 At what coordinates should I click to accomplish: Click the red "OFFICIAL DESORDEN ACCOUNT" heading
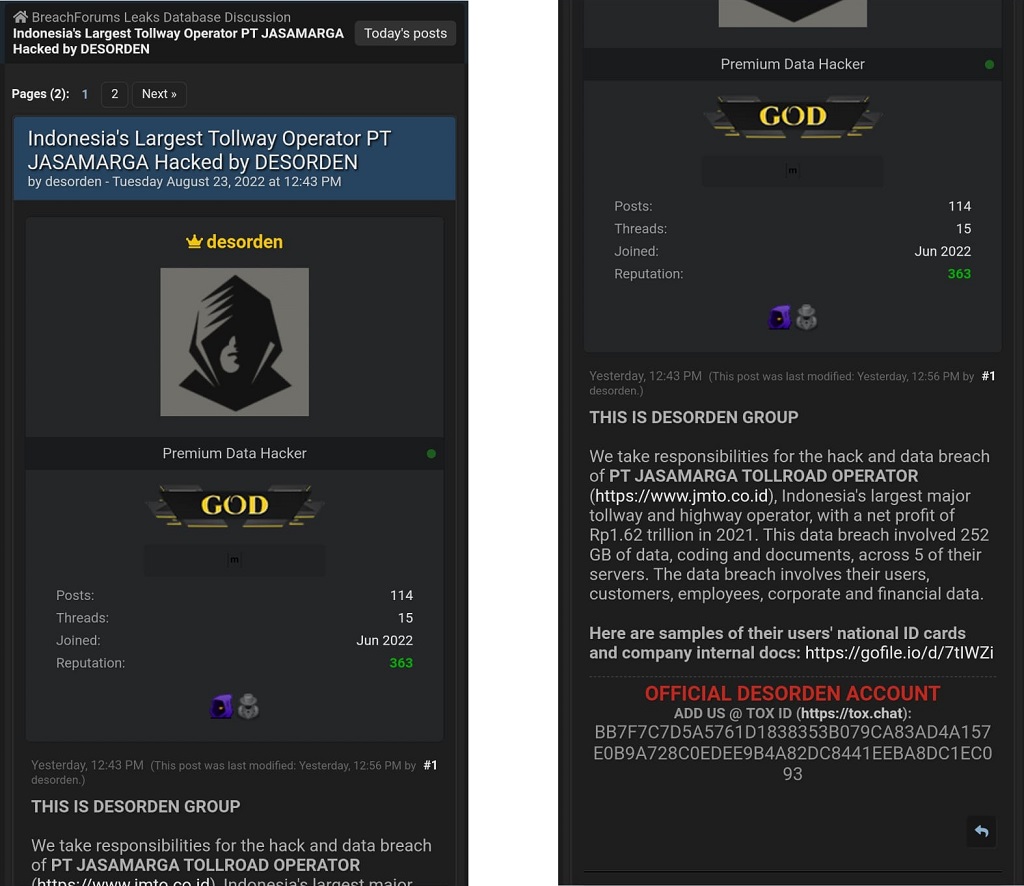[793, 693]
